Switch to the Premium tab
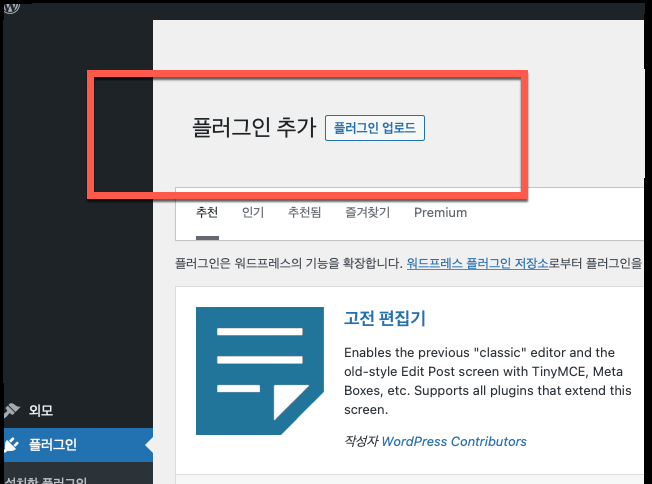The image size is (652, 484). 440,212
